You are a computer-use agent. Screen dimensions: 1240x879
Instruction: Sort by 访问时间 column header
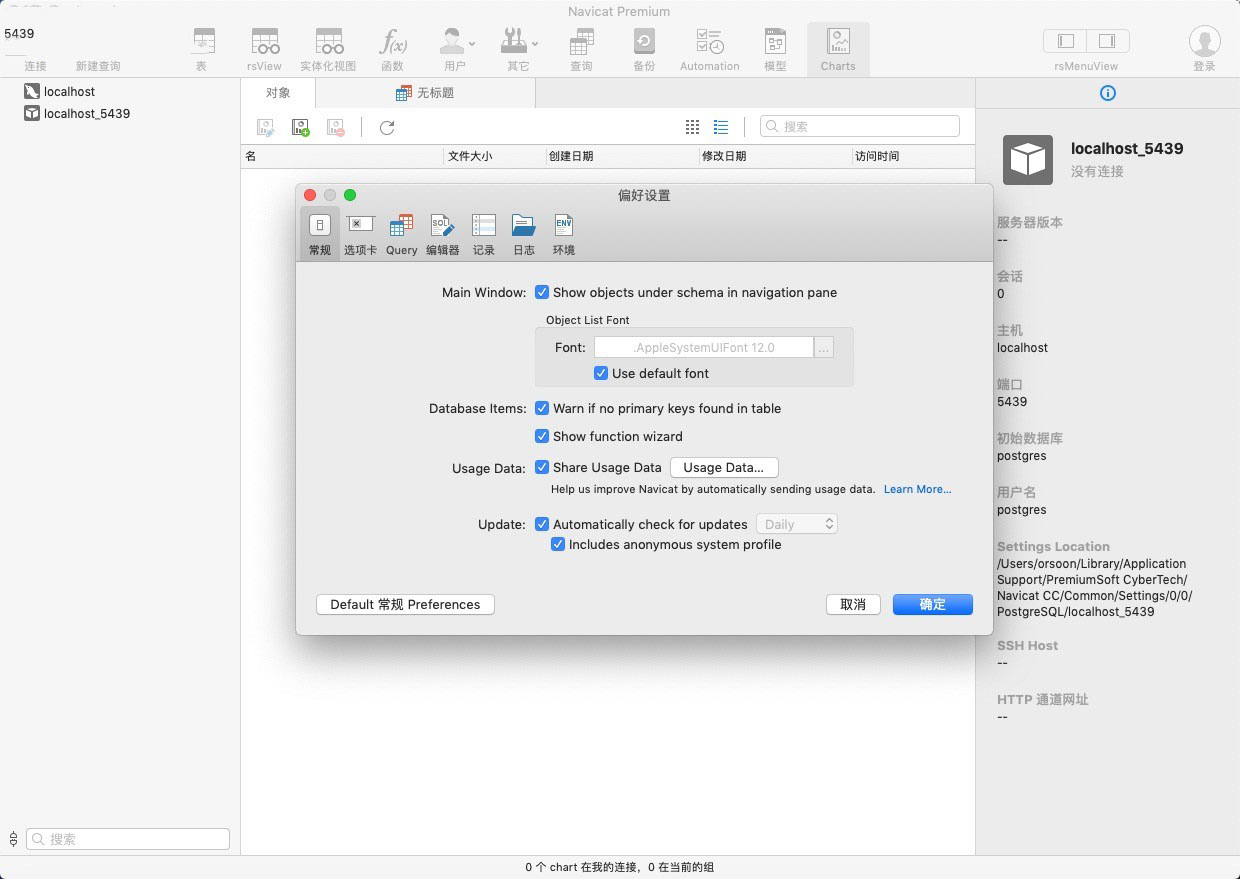[x=913, y=156]
